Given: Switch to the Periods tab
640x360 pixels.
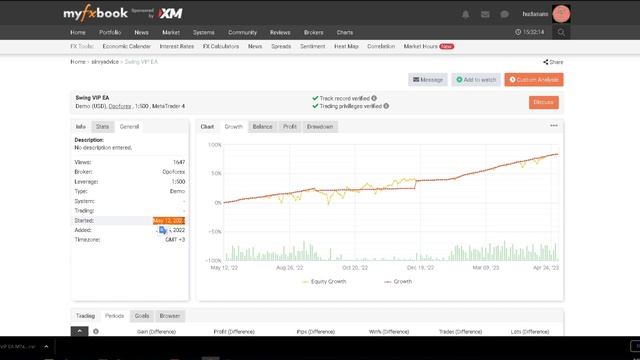Looking at the screenshot, I should 114,316.
